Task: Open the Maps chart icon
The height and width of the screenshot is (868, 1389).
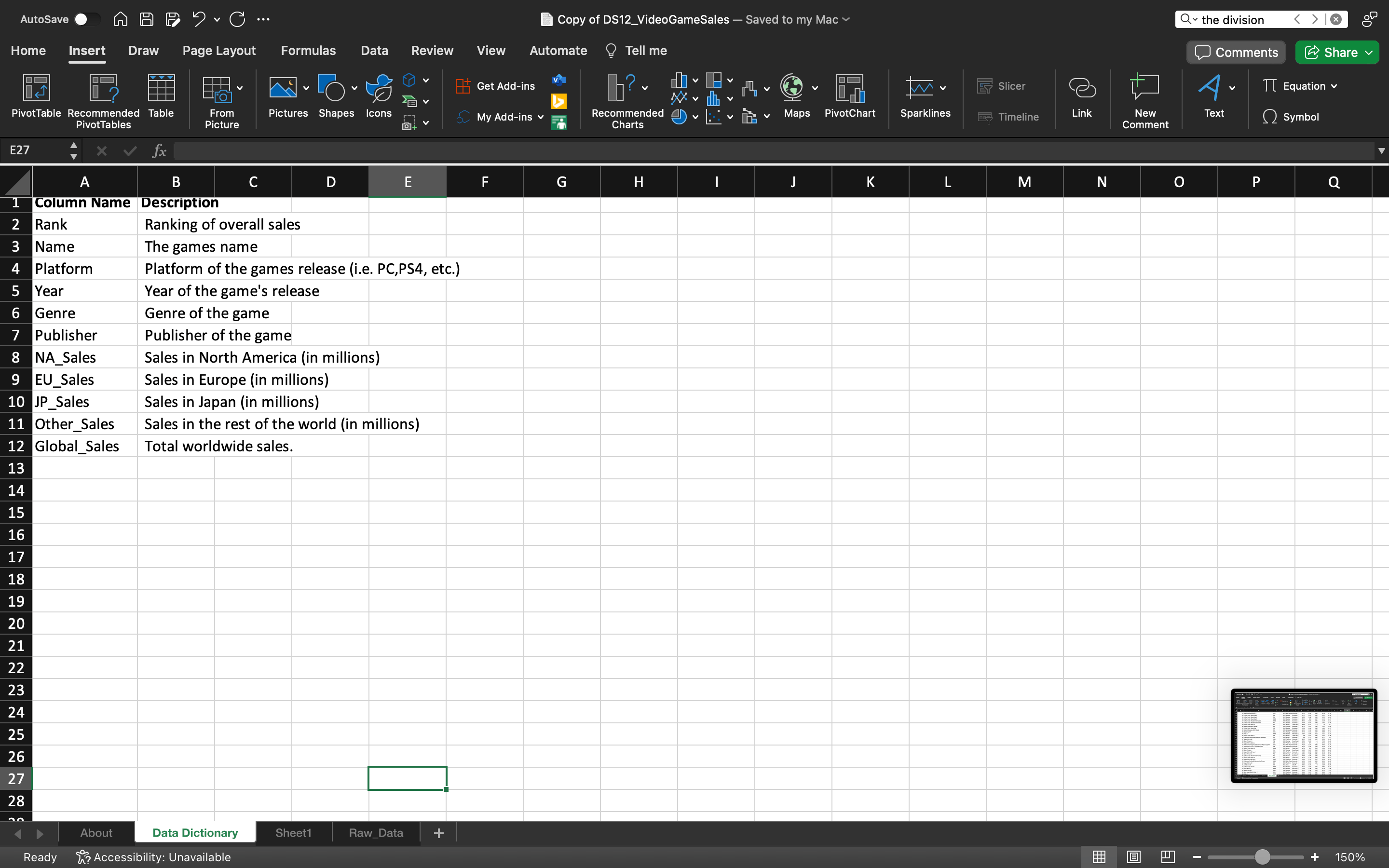Action: 793,88
